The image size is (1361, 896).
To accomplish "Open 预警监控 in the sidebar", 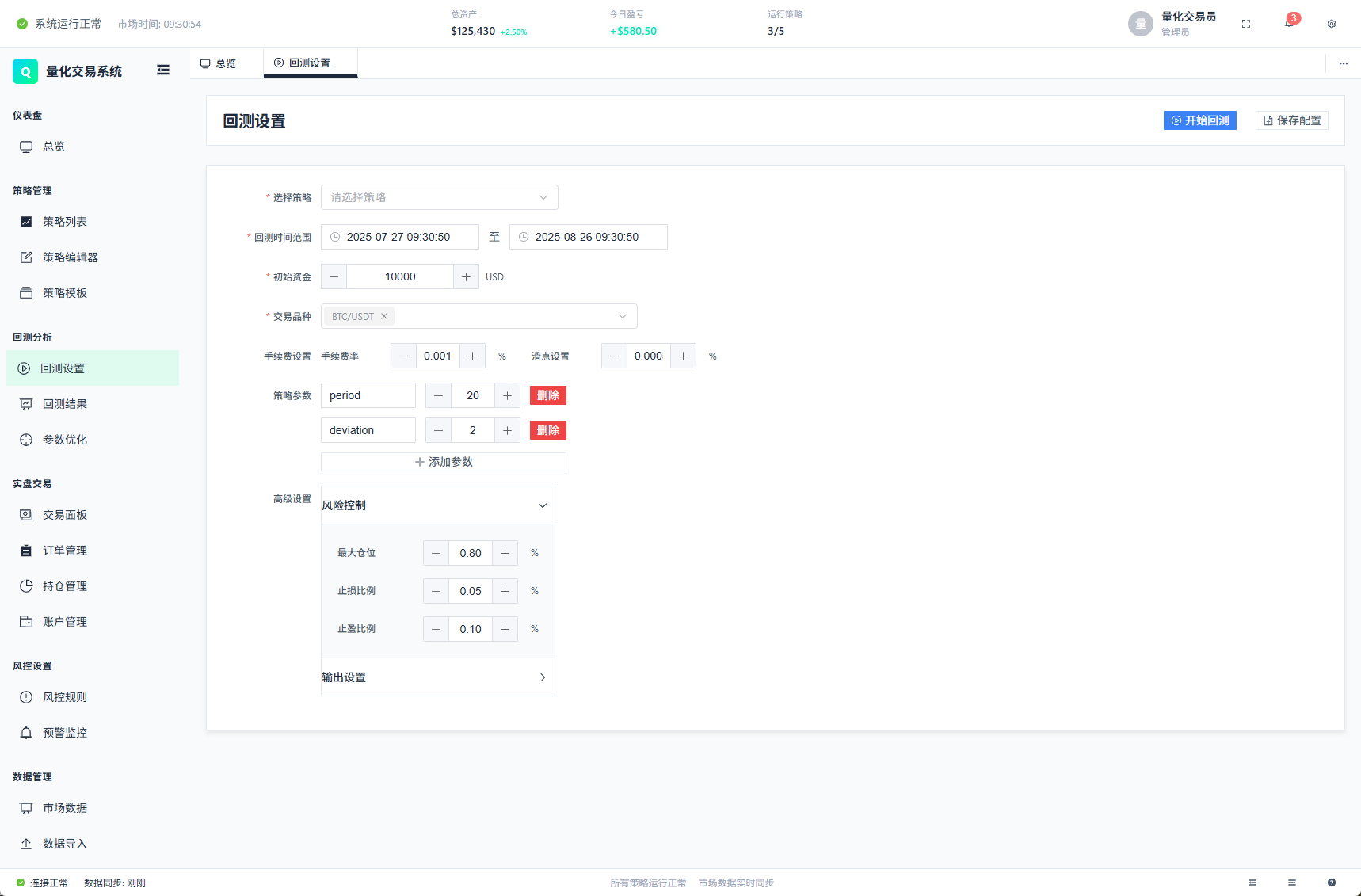I will (93, 733).
